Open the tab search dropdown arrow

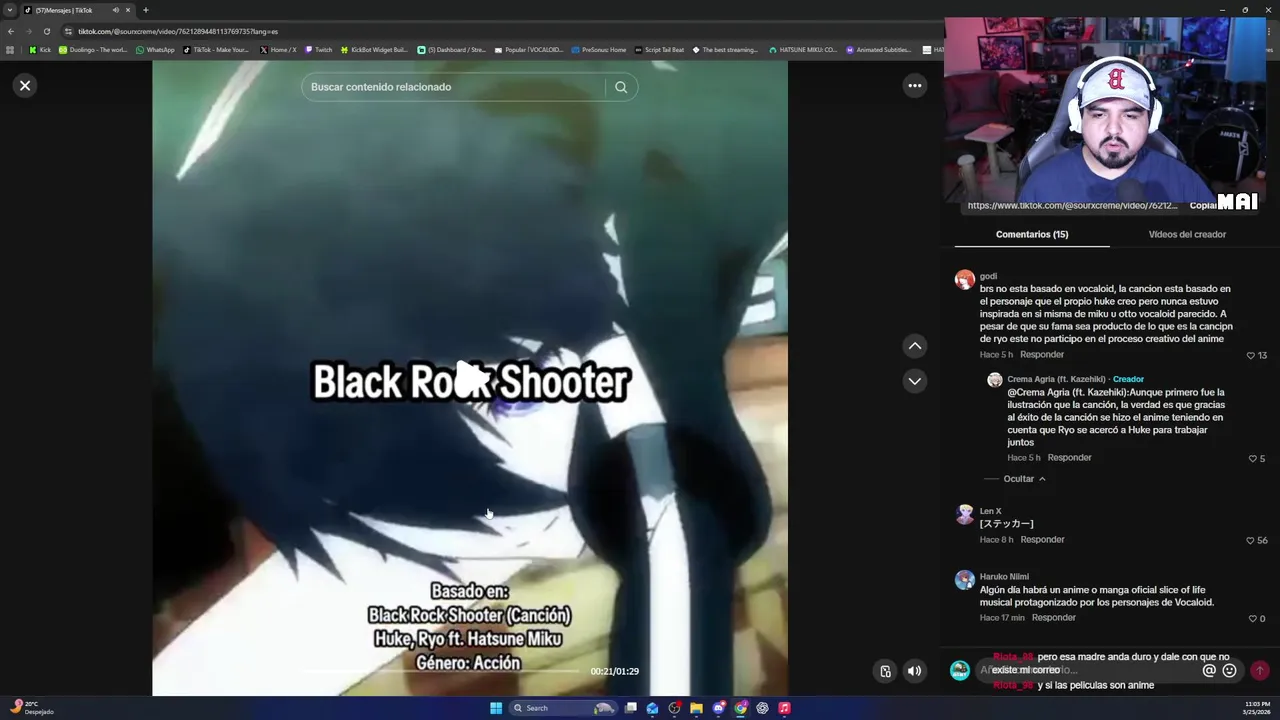pyautogui.click(x=10, y=10)
